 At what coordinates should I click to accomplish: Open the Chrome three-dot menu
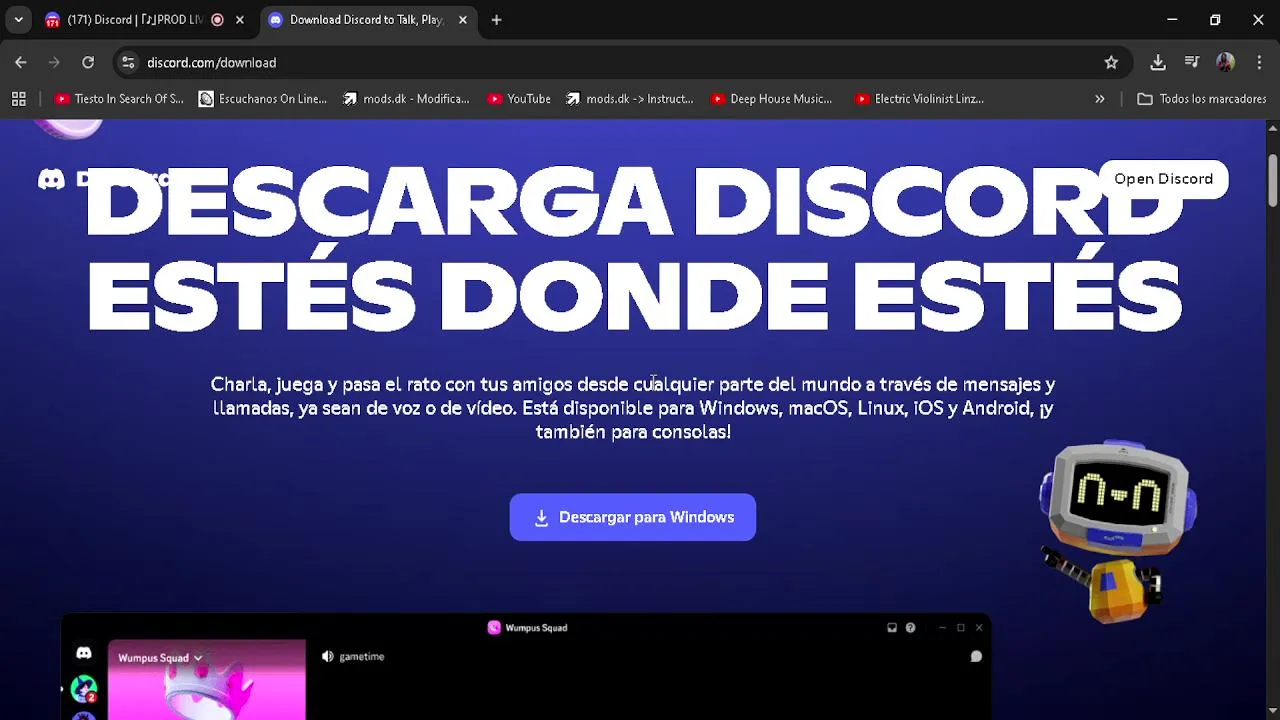pyautogui.click(x=1259, y=62)
